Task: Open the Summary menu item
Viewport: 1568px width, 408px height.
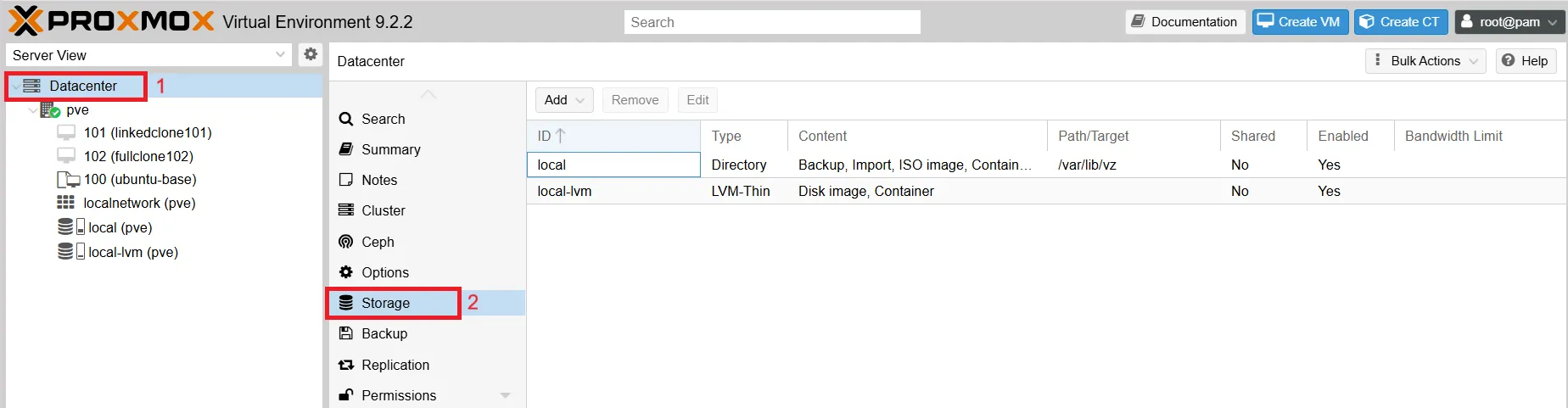Action: coord(427,149)
